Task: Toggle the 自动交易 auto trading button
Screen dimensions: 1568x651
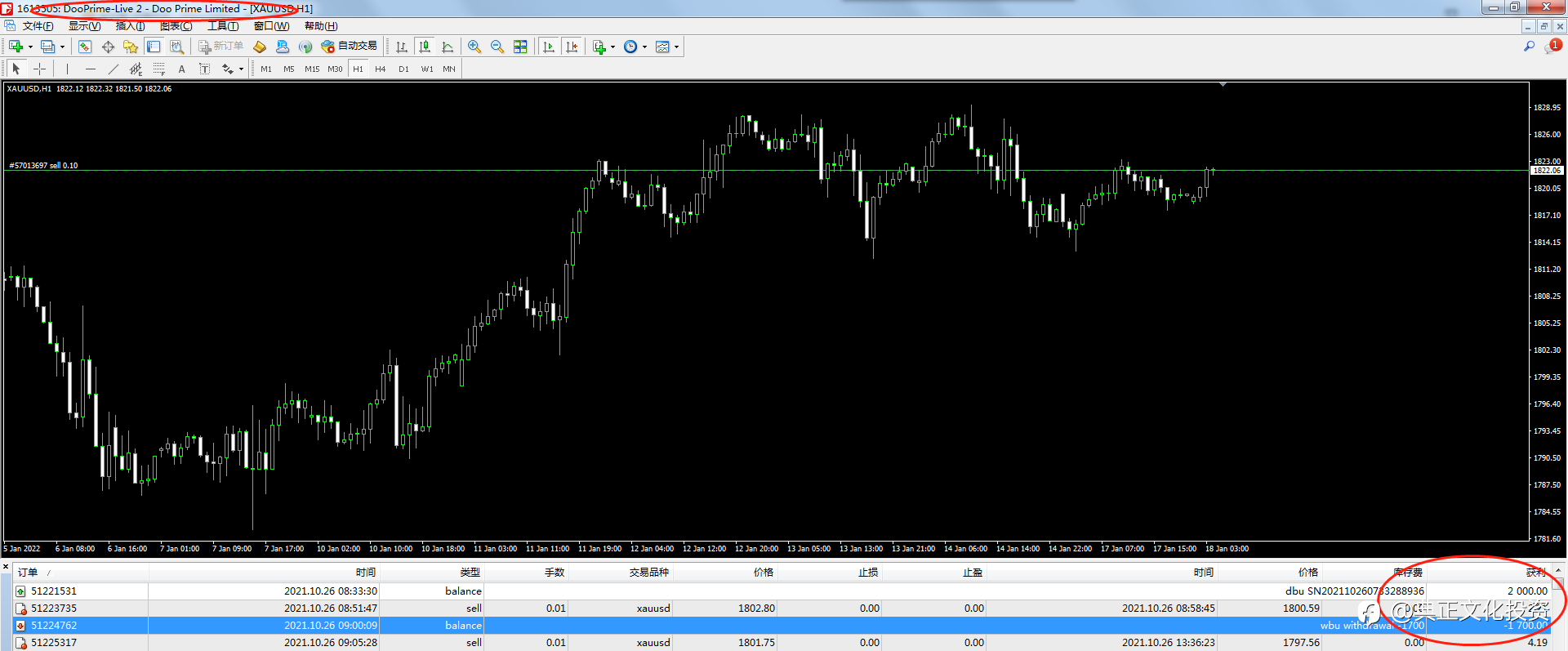Action: point(350,47)
